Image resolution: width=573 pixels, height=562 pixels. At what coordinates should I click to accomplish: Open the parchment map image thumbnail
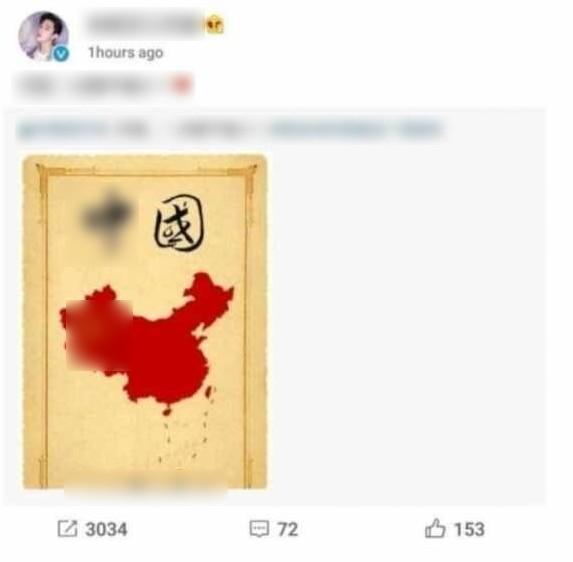tap(145, 322)
